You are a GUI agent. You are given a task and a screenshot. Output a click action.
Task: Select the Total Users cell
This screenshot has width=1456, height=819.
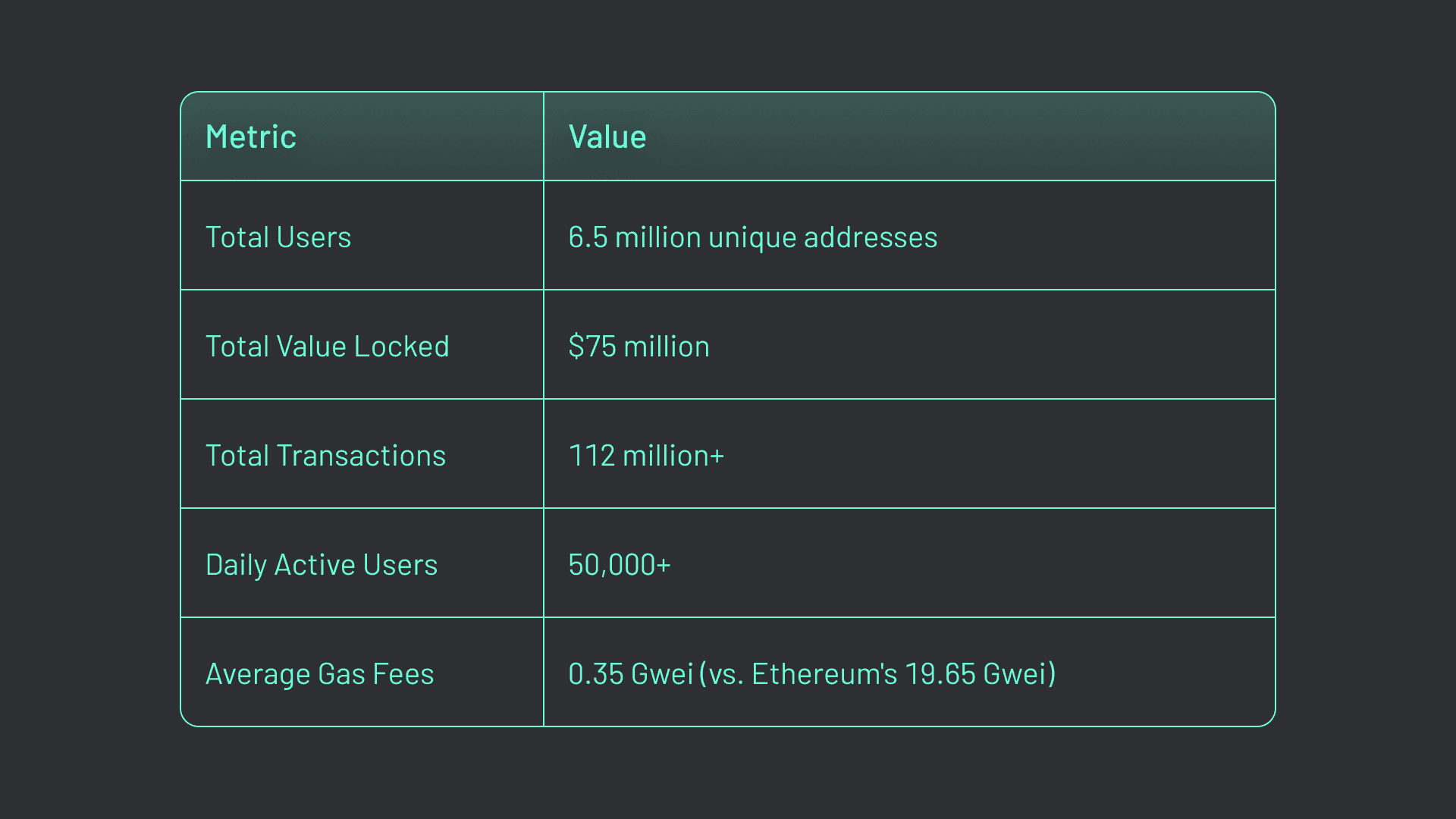[x=278, y=236]
